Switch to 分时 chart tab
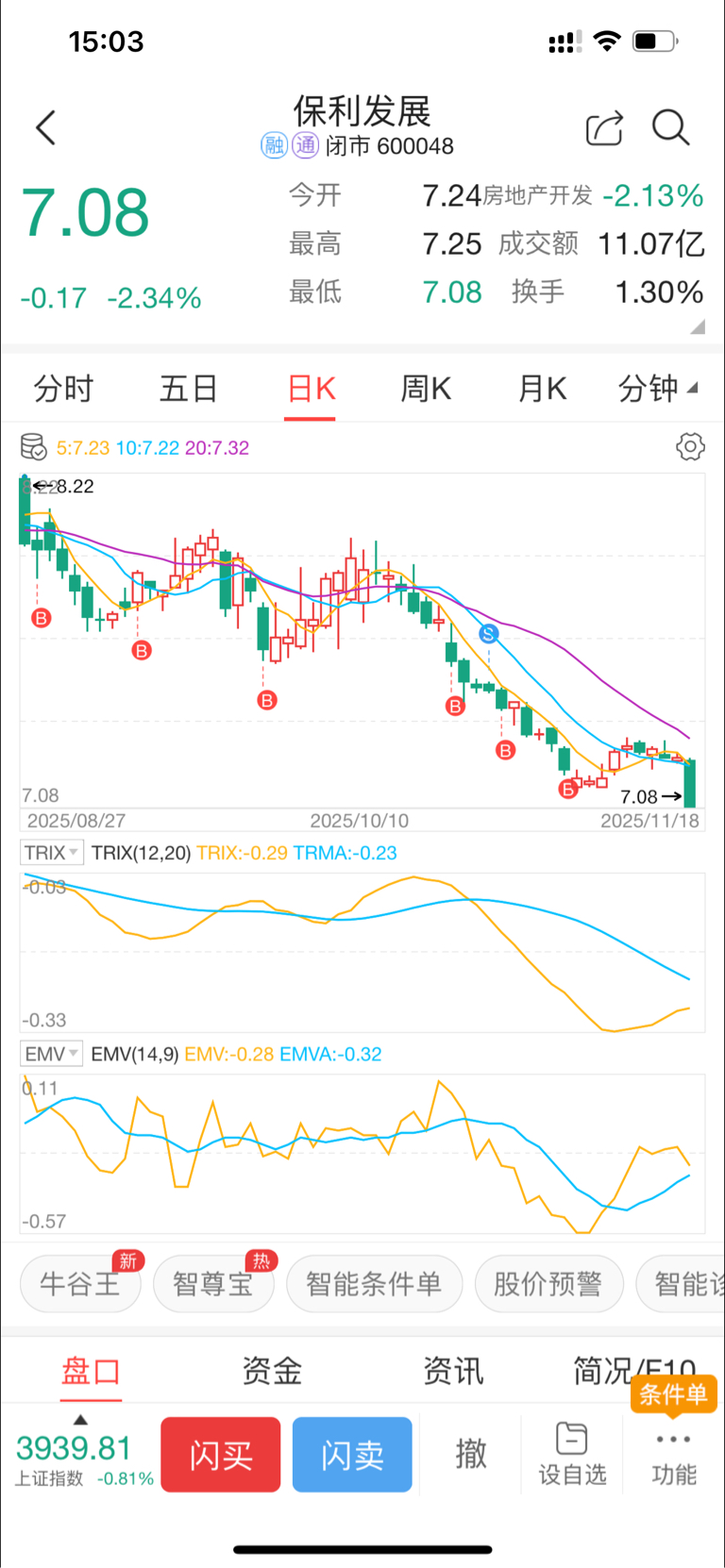This screenshot has width=725, height=1568. pos(63,388)
